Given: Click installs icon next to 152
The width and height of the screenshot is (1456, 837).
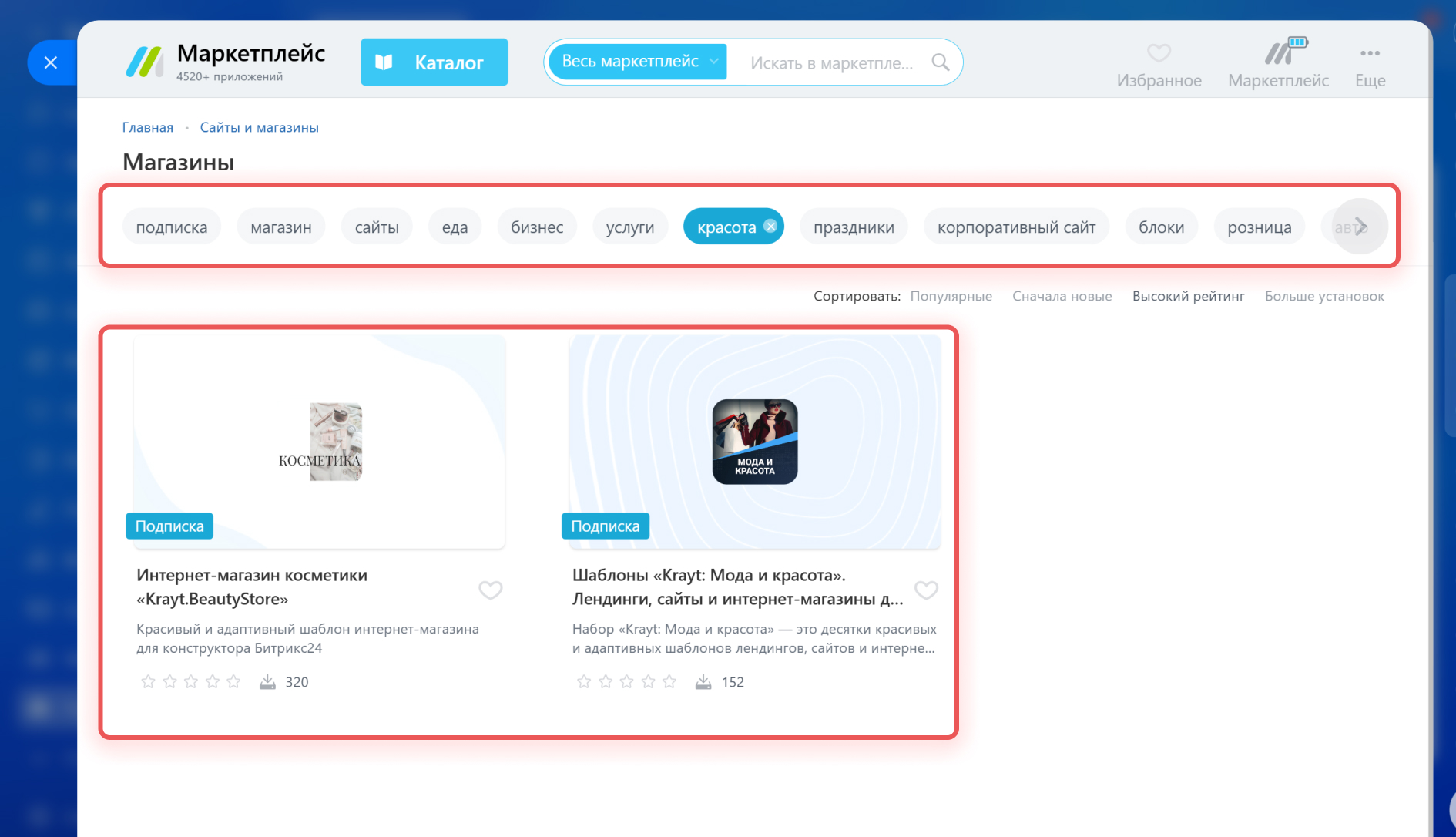Looking at the screenshot, I should coord(703,682).
